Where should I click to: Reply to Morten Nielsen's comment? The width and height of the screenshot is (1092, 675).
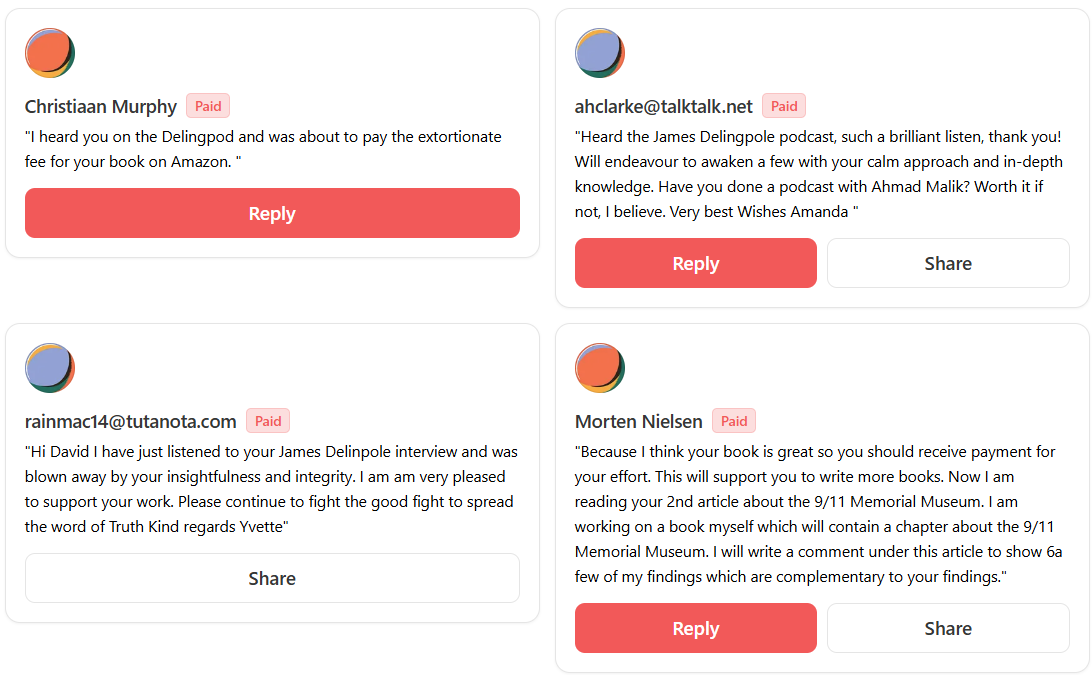point(695,628)
